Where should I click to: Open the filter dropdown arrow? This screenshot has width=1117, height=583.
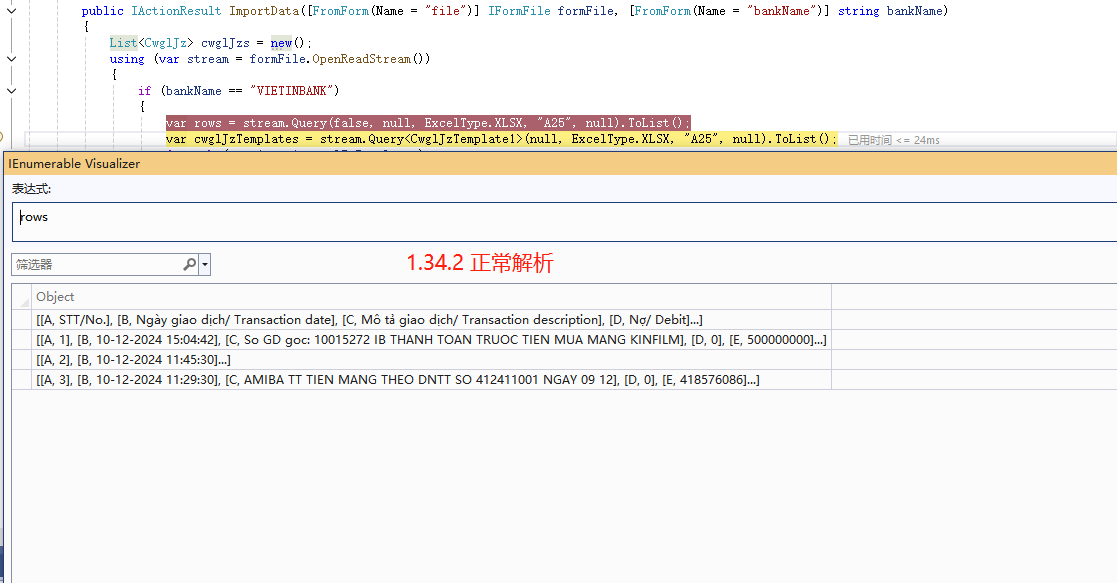(x=205, y=264)
